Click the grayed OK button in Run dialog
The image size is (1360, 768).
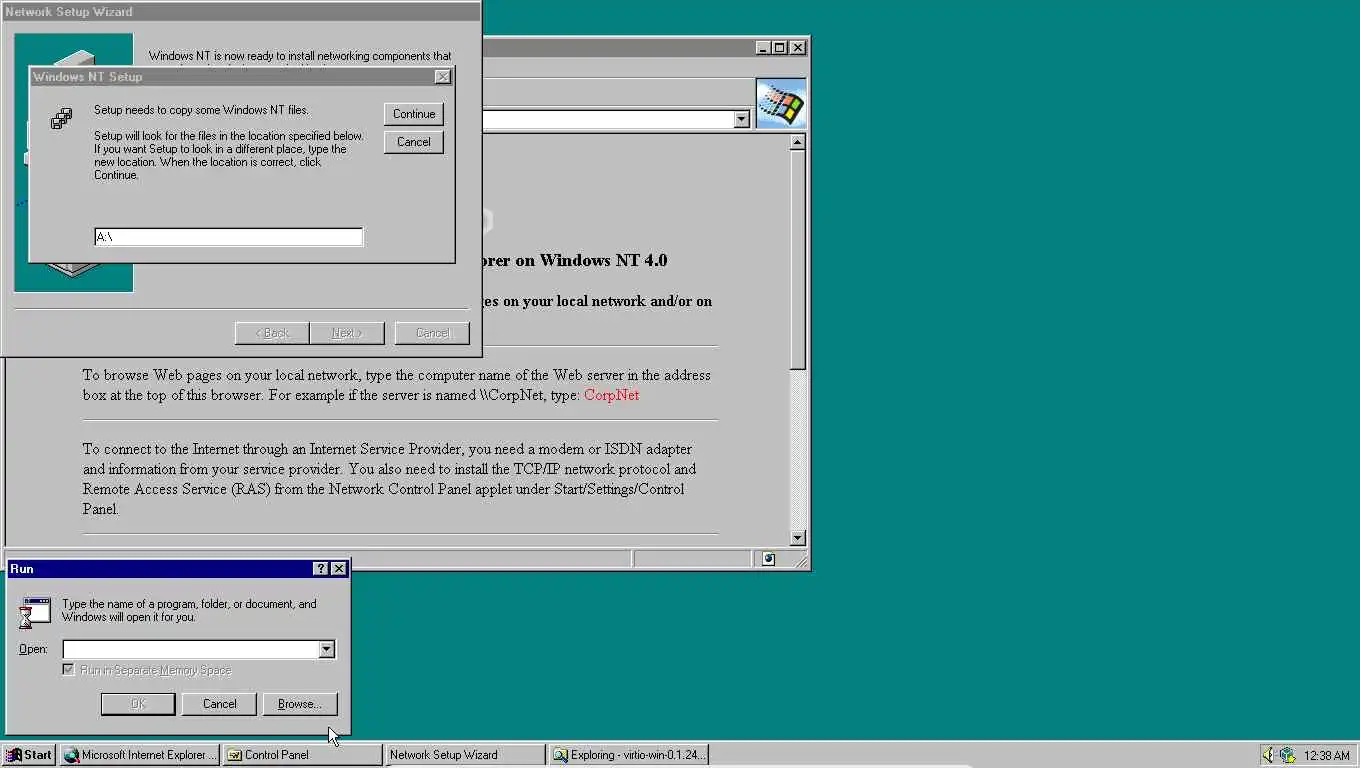138,704
